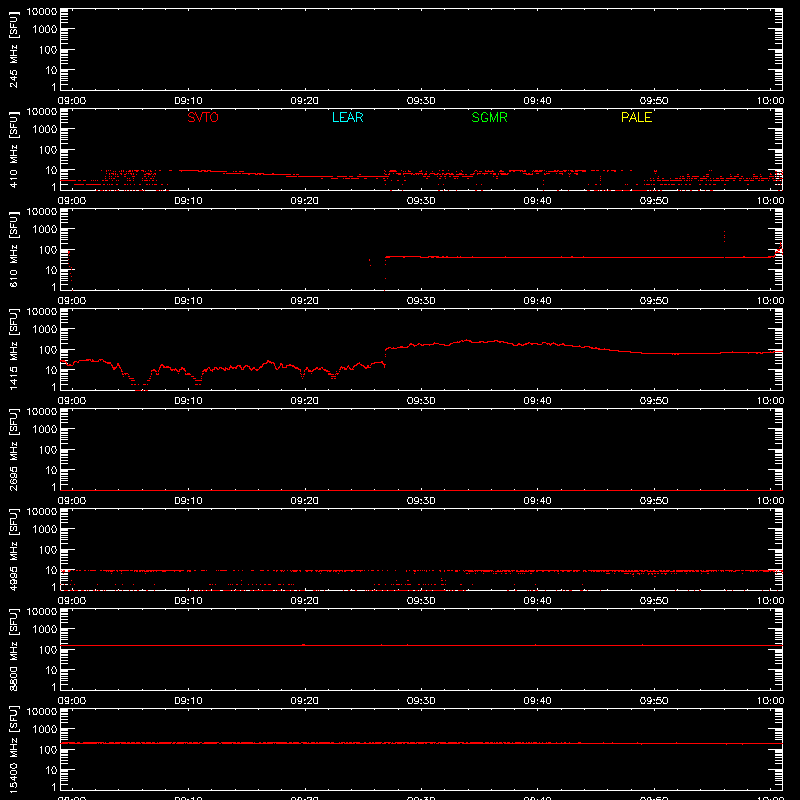
Task: Select the 1415 MHz [SFU] axis title
Action: [x=13, y=349]
